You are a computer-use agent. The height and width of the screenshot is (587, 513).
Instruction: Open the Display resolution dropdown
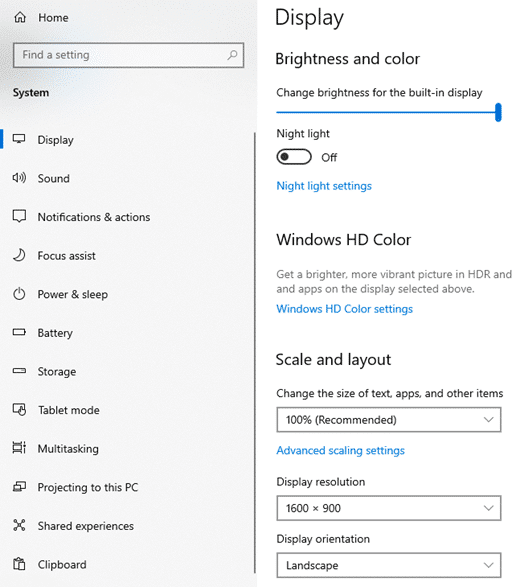[x=389, y=508]
